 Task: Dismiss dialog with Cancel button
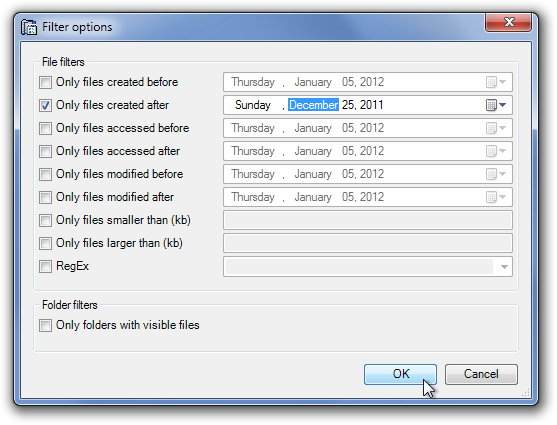click(x=481, y=374)
